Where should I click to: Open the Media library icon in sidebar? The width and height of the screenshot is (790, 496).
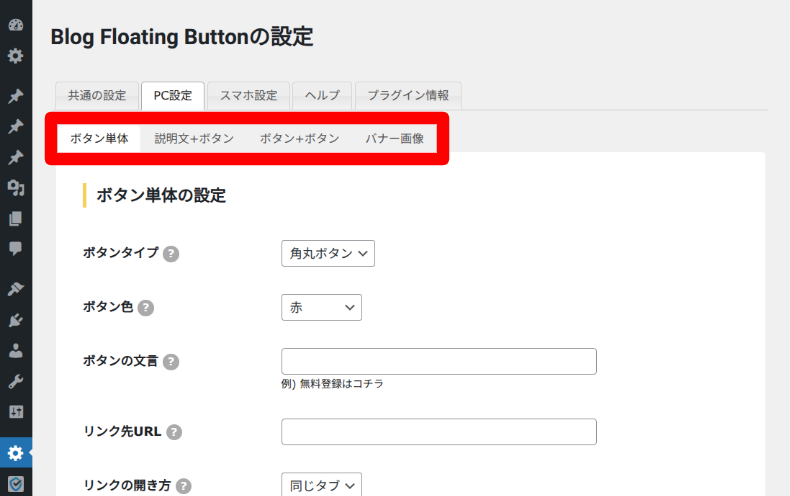[16, 188]
